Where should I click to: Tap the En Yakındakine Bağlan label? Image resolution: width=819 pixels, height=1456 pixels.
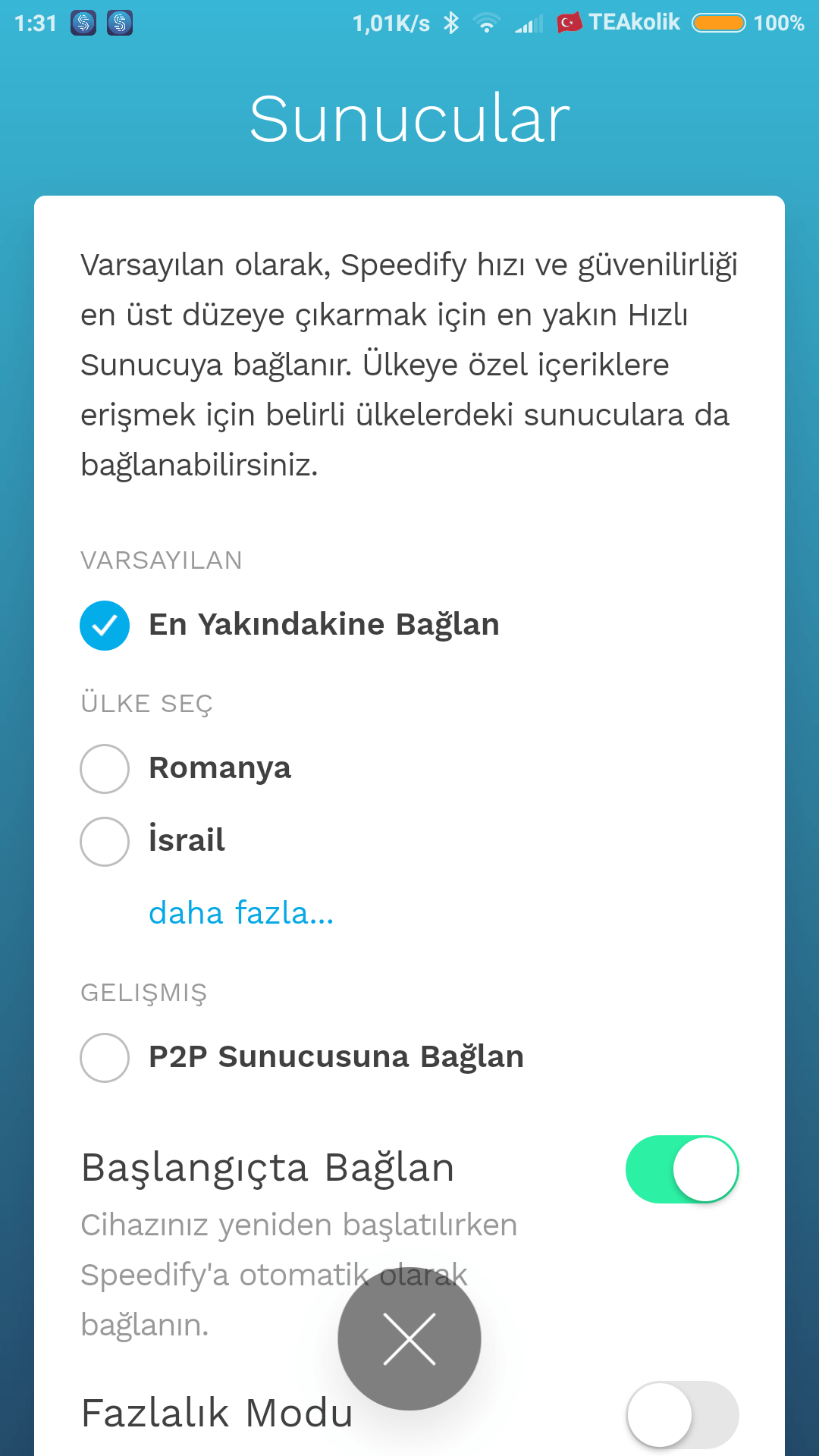[x=324, y=625]
